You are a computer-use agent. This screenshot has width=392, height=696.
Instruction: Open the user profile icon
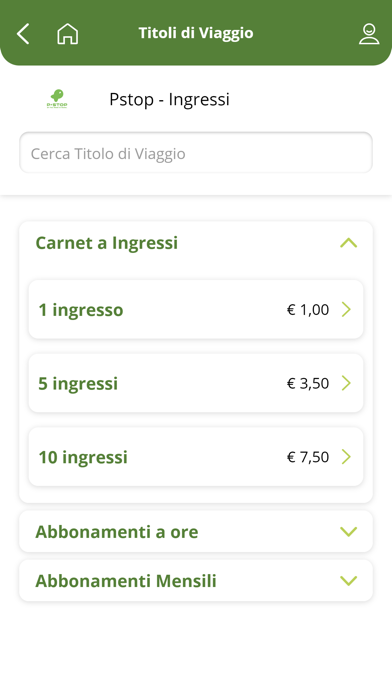pos(369,34)
